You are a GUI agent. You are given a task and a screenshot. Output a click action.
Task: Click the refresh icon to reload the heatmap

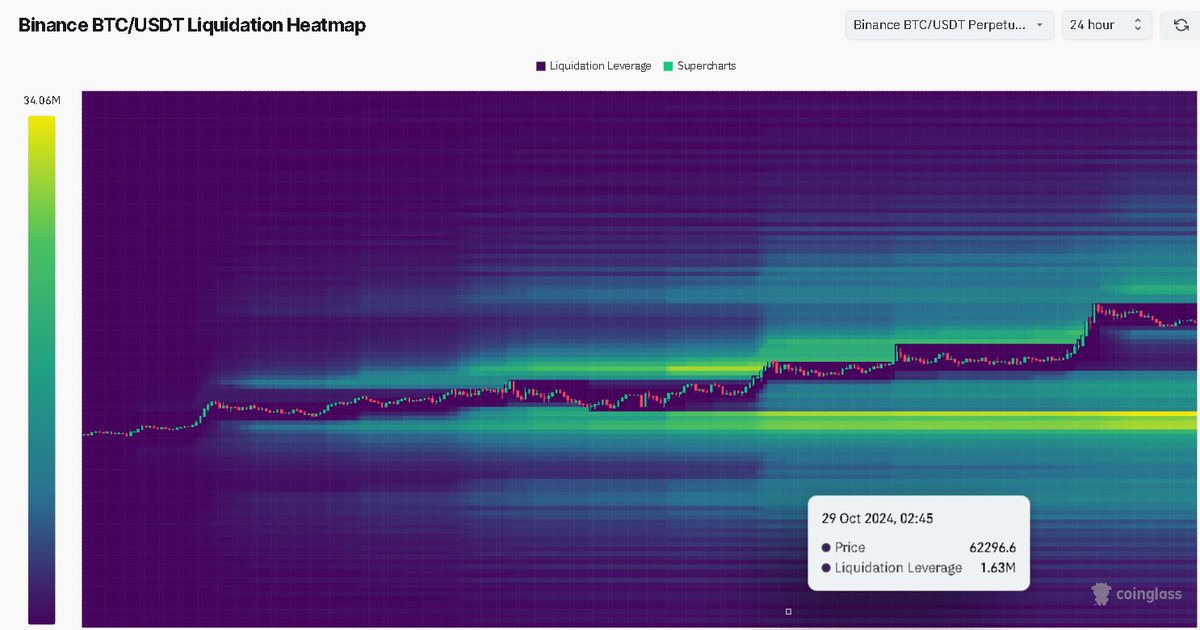1183,24
